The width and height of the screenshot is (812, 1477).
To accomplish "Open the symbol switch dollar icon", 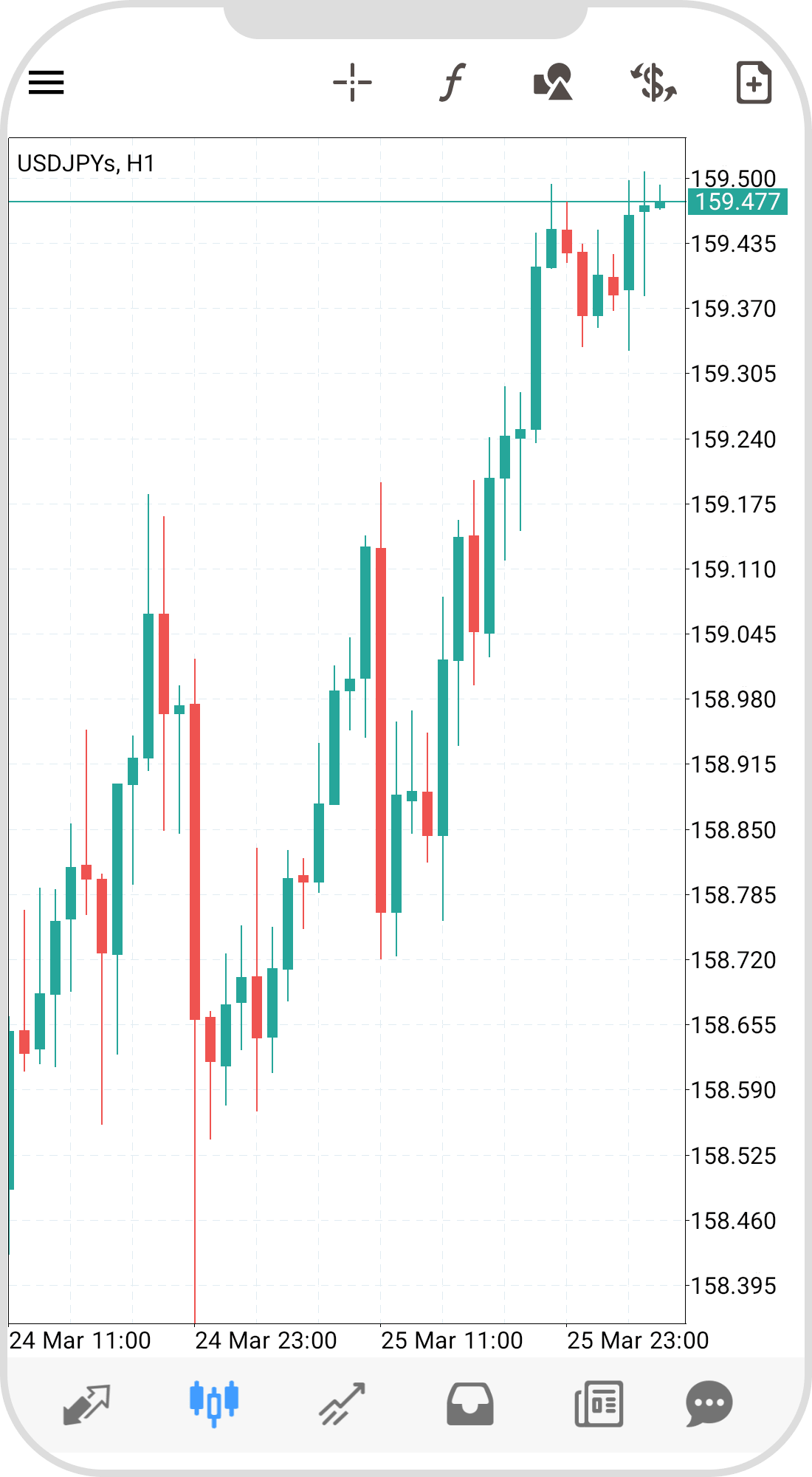I will pos(653,82).
